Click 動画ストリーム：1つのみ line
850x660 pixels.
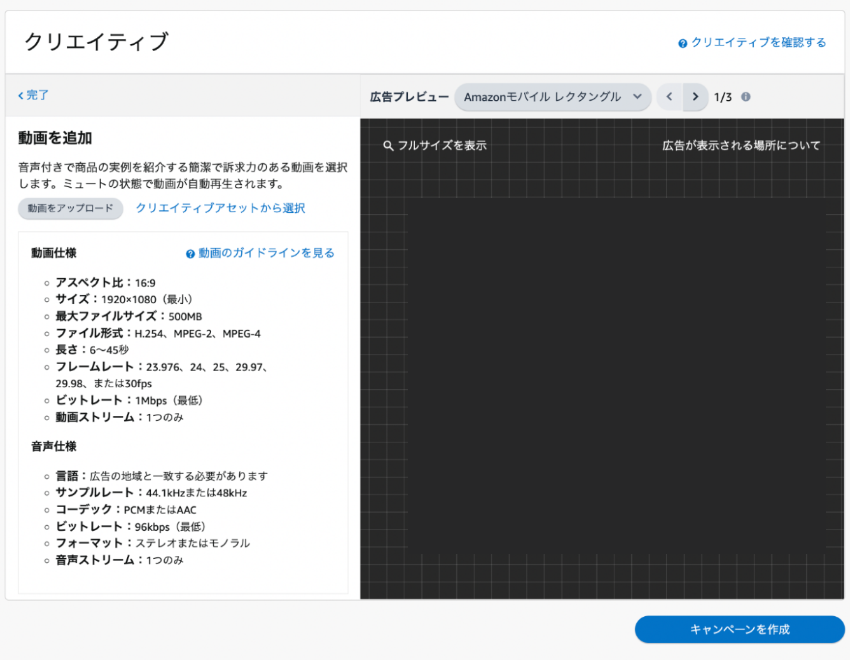pyautogui.click(x=119, y=417)
